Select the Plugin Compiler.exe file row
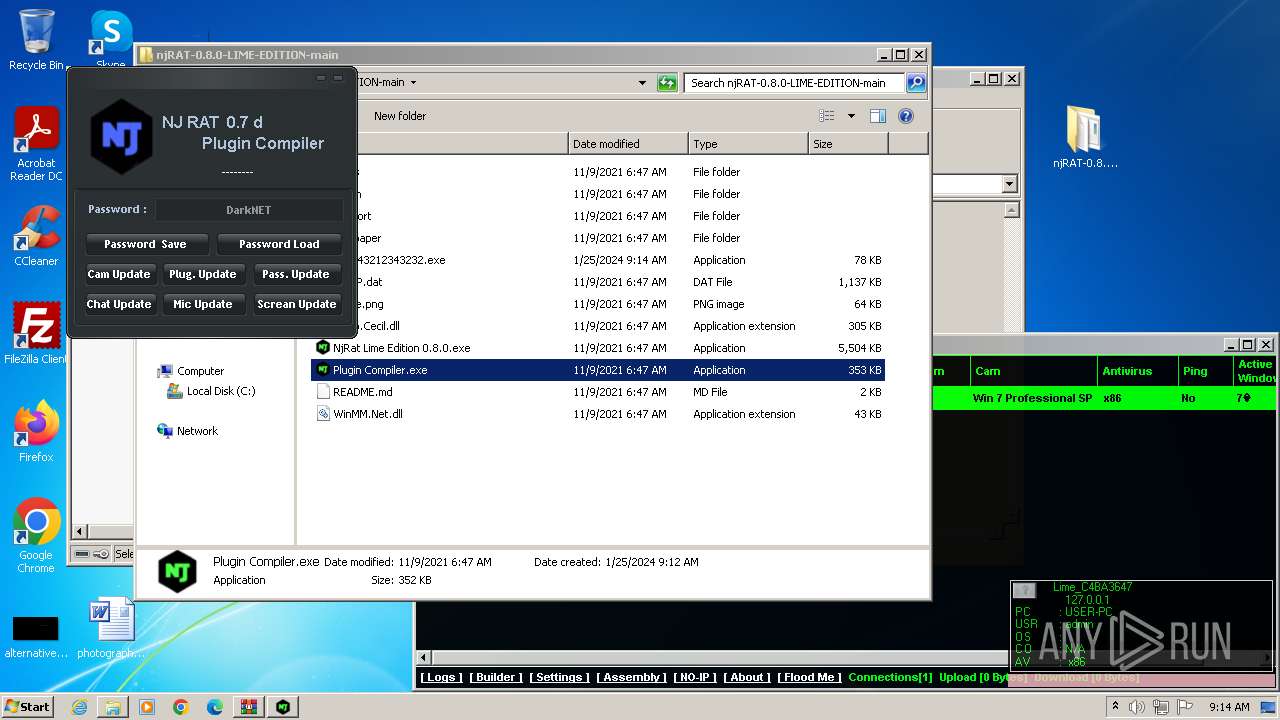The image size is (1280, 720). [x=598, y=370]
